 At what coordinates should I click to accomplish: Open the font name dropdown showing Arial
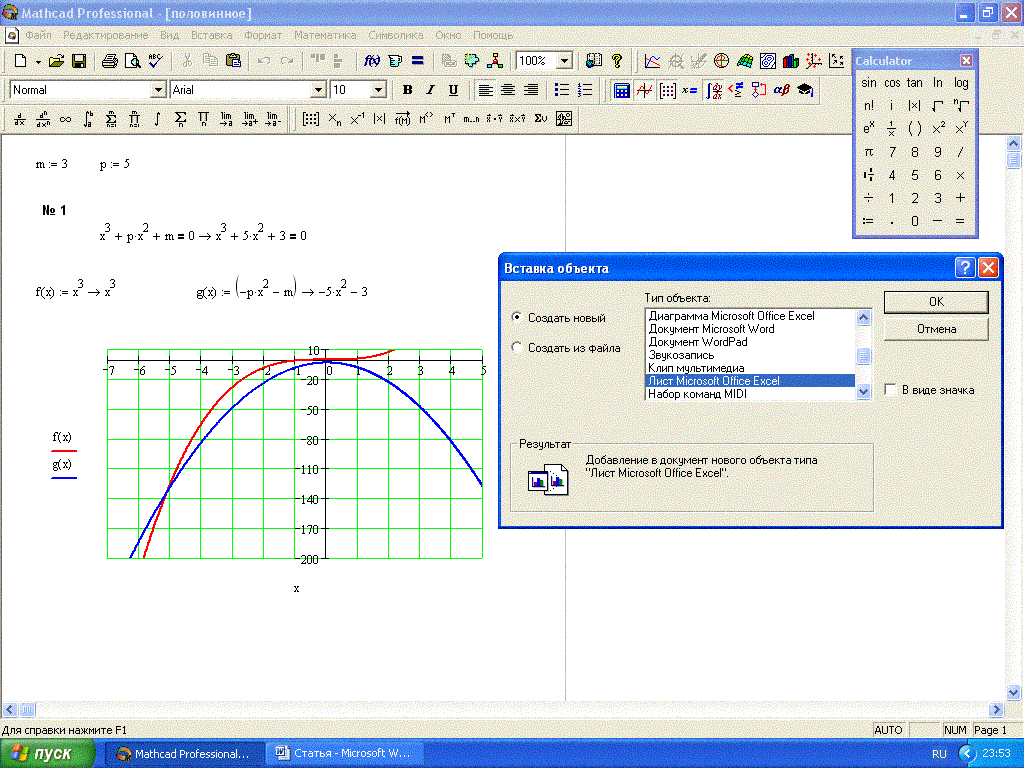click(x=318, y=90)
